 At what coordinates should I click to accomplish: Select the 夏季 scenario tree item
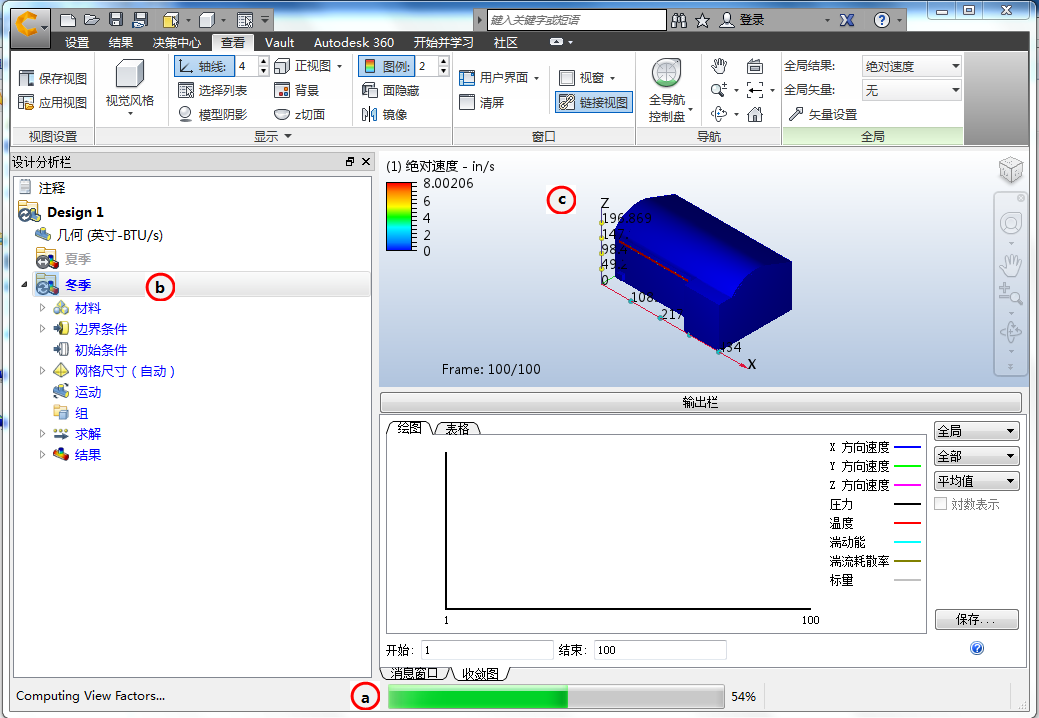(78, 258)
